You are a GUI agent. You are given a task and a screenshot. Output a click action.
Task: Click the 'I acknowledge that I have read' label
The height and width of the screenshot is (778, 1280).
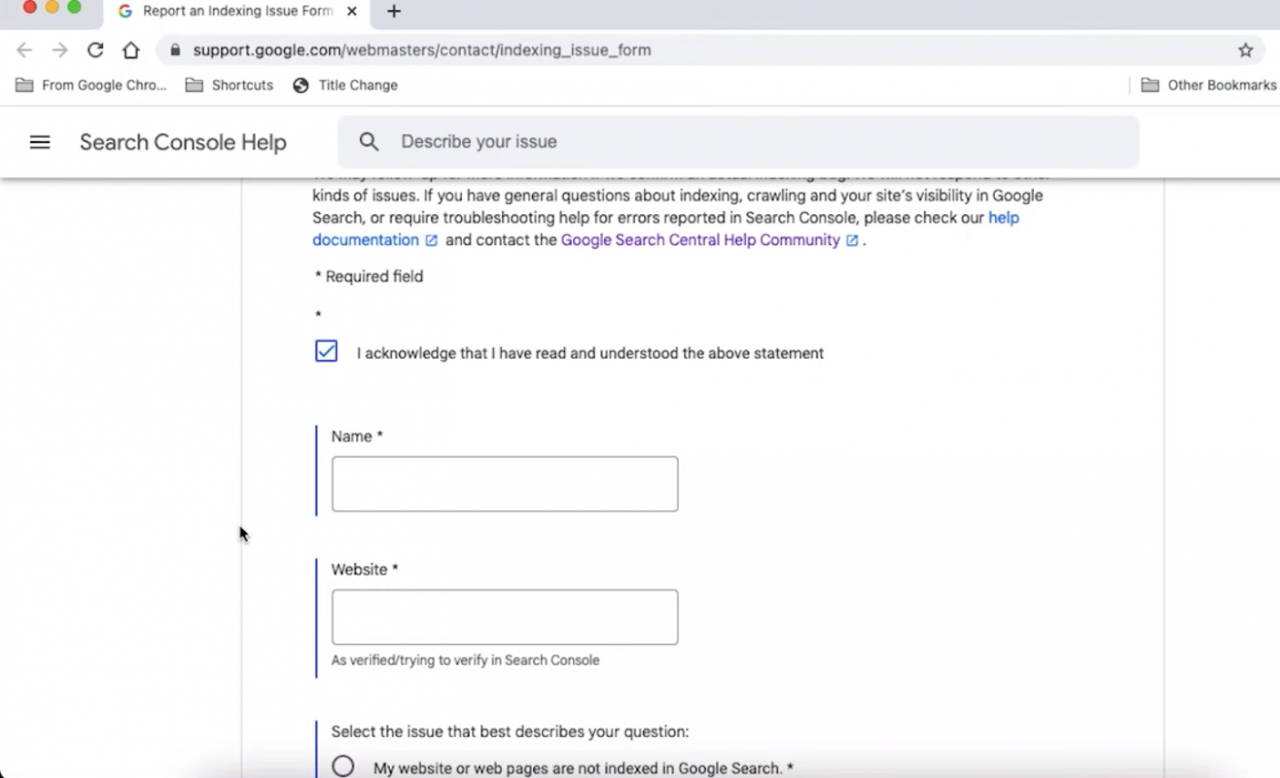coord(590,353)
